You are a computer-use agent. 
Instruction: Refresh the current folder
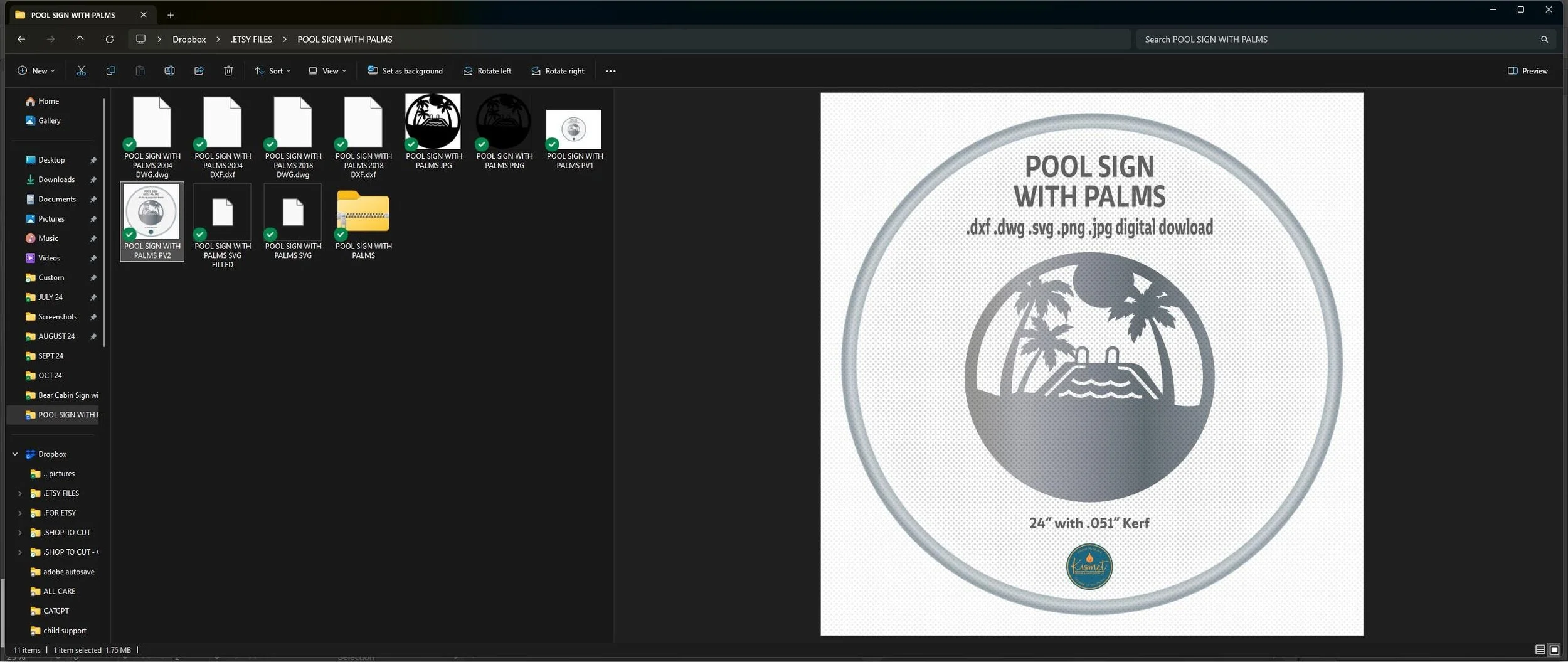pyautogui.click(x=109, y=39)
